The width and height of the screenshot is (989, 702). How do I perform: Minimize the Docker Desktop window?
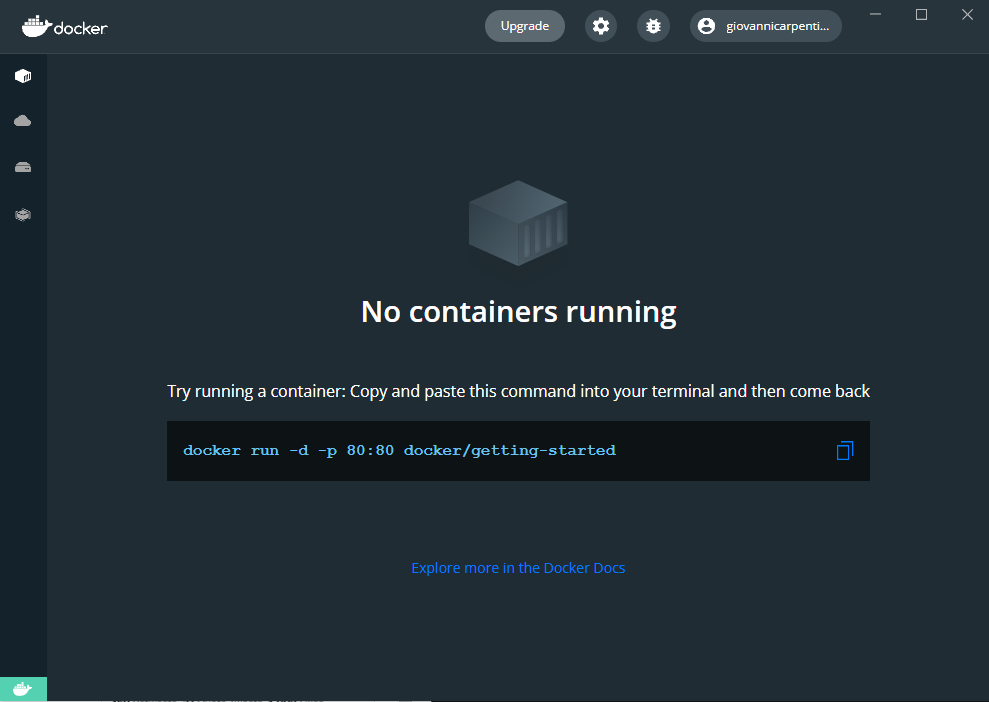click(875, 14)
